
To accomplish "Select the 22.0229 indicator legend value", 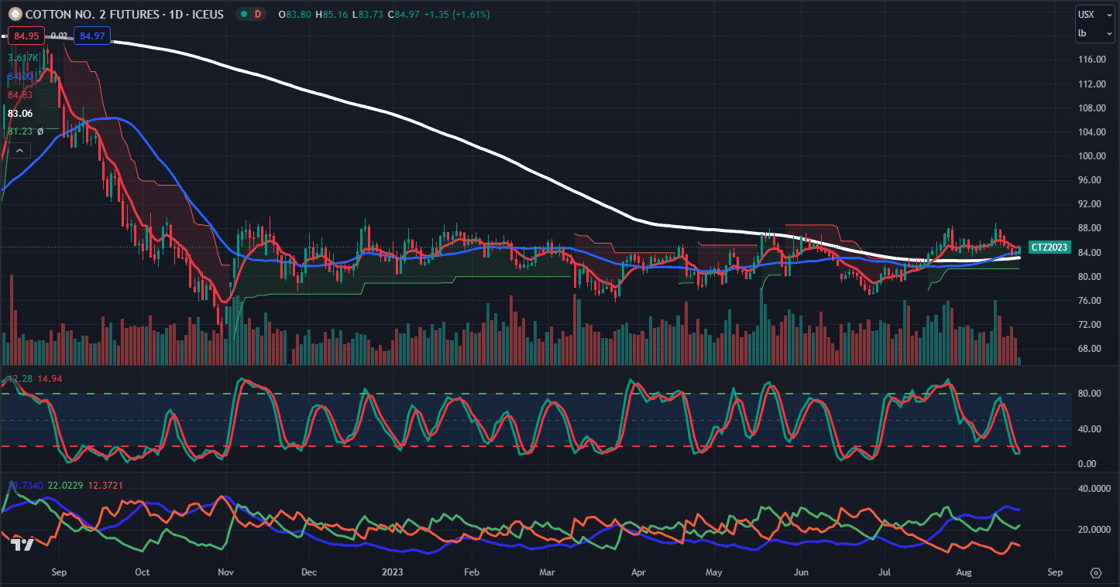I will [x=65, y=486].
